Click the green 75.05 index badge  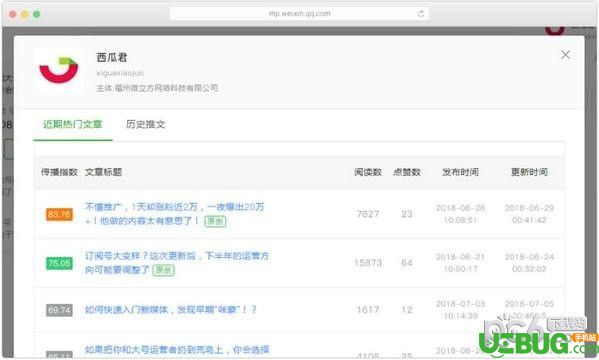59,263
